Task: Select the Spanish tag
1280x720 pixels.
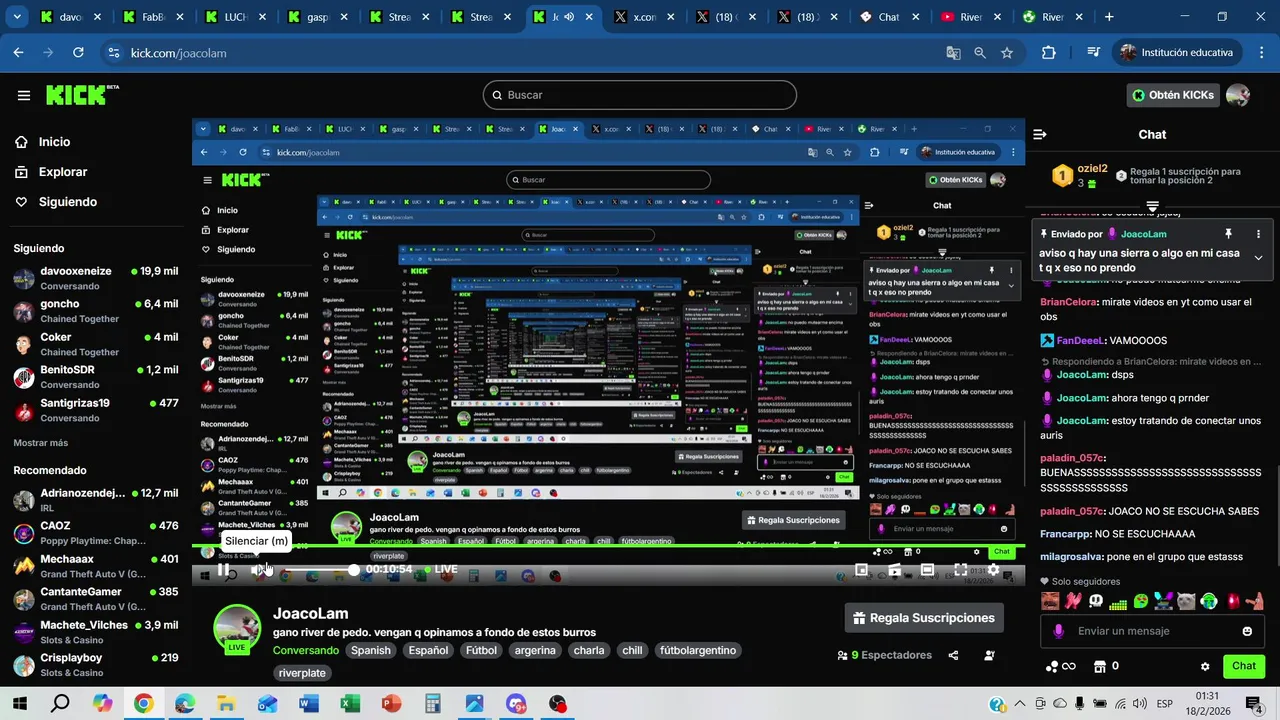Action: [371, 650]
